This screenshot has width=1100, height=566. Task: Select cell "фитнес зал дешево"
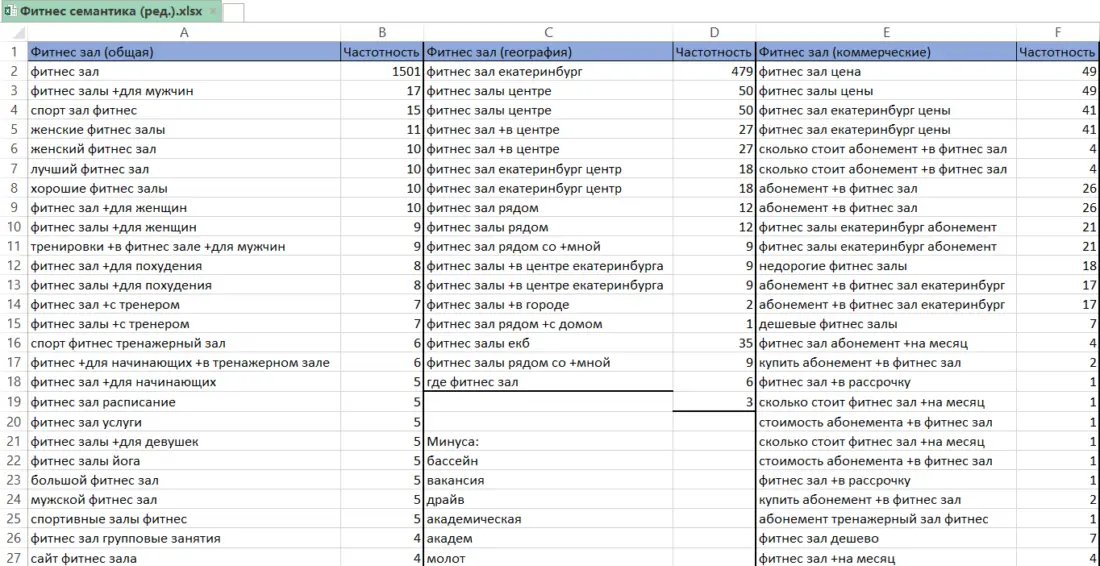(x=887, y=539)
